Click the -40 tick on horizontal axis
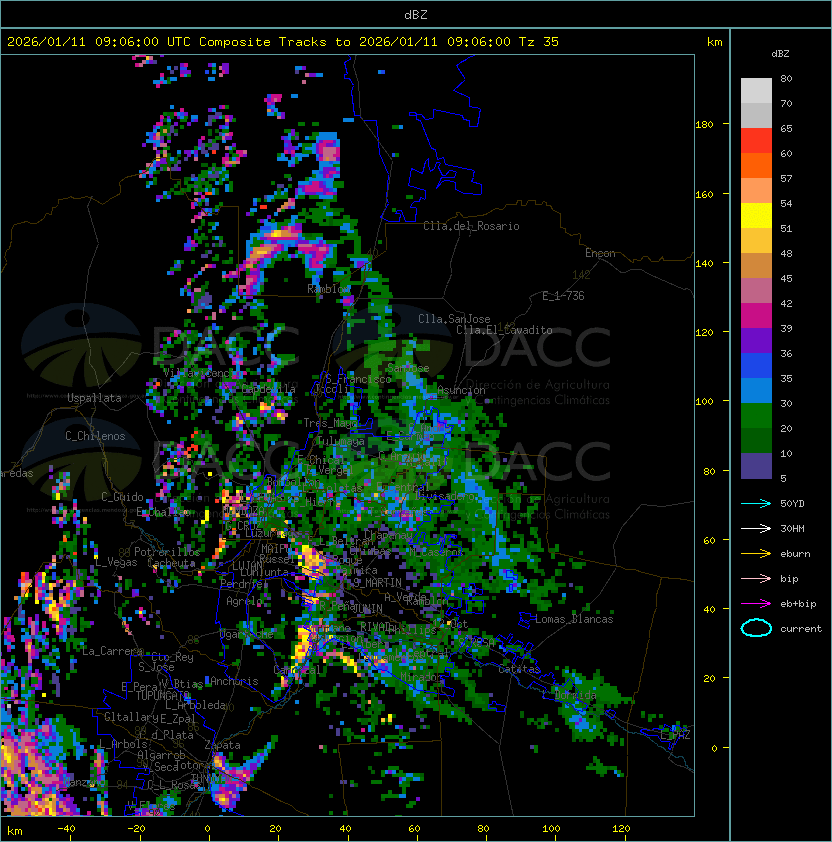This screenshot has height=842, width=832. coord(66,829)
